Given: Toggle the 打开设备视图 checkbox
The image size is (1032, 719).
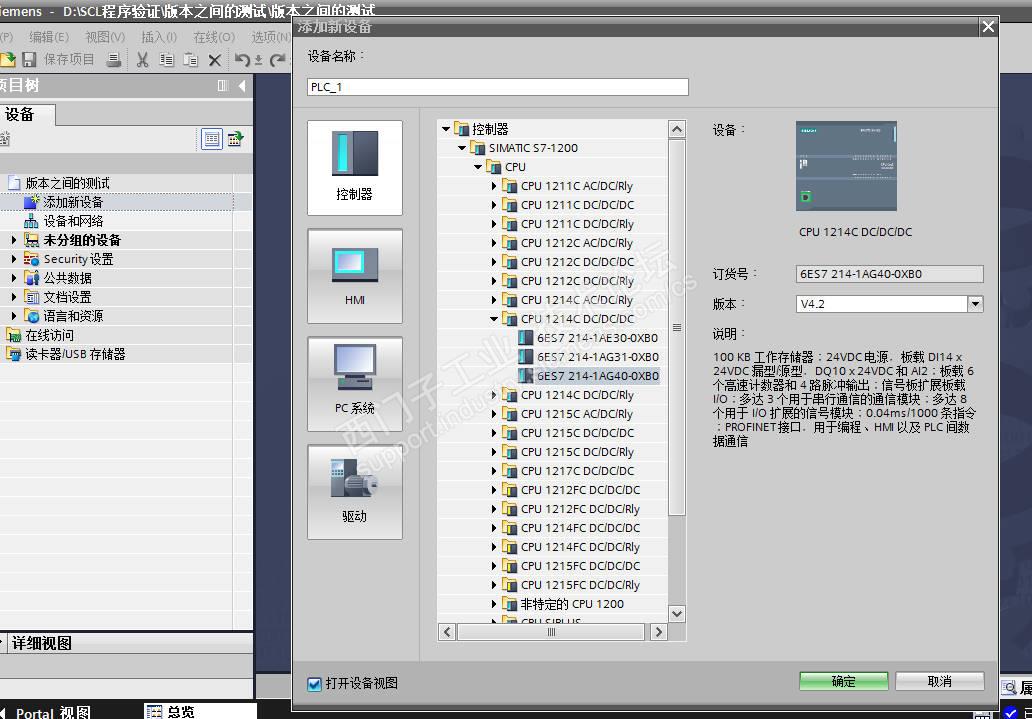Looking at the screenshot, I should pyautogui.click(x=315, y=683).
